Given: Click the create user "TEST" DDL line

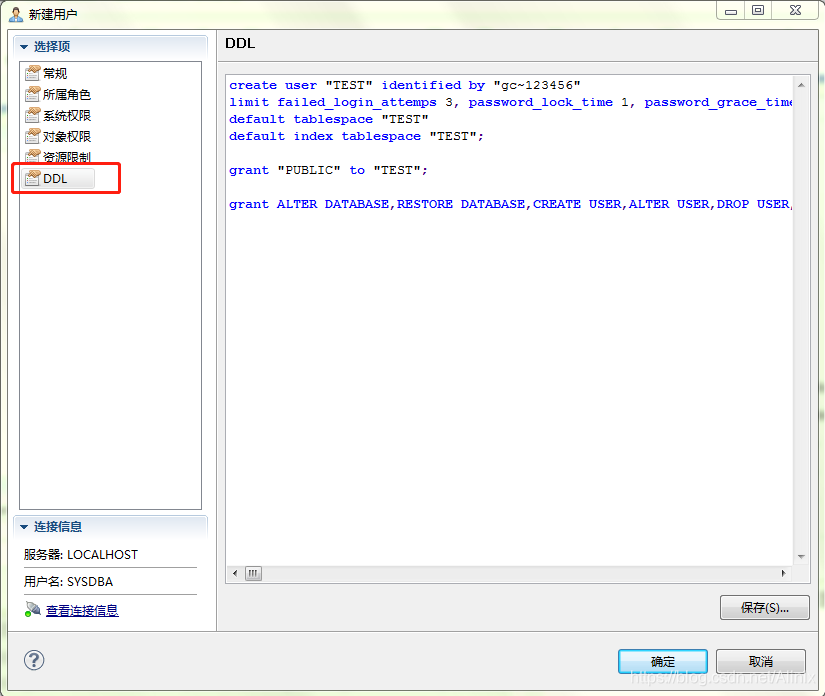Looking at the screenshot, I should [405, 85].
